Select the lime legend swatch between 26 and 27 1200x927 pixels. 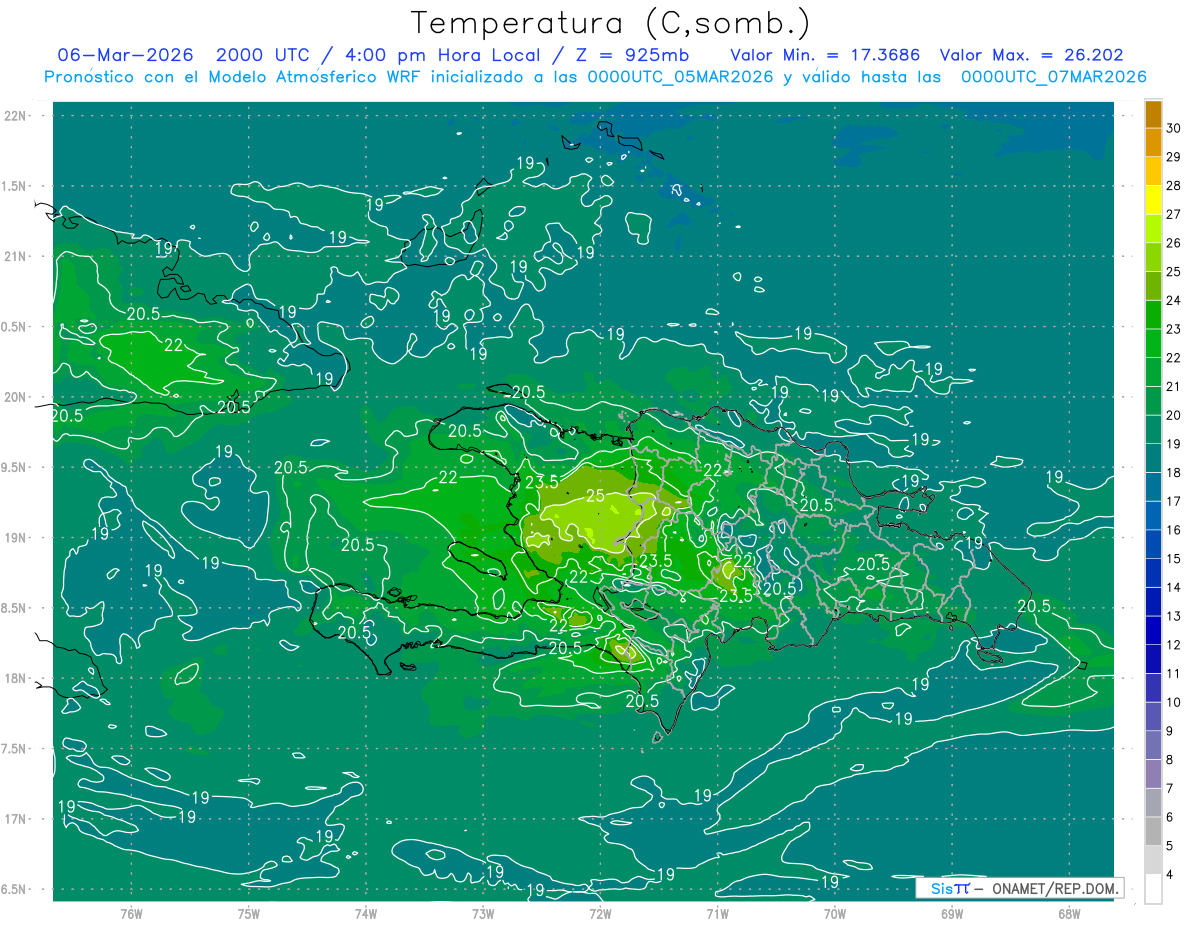[1153, 229]
